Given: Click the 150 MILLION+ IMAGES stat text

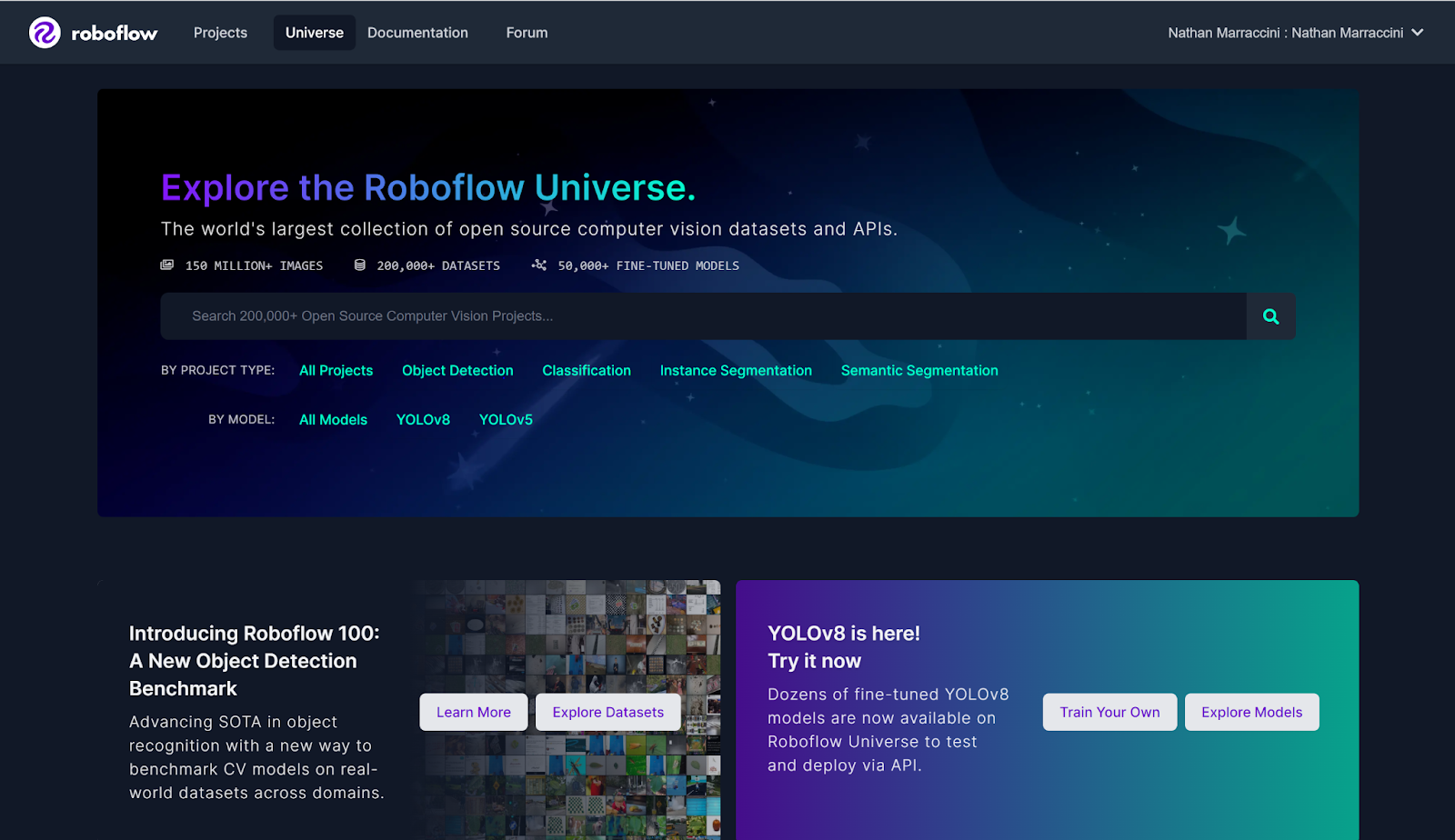Looking at the screenshot, I should click(255, 265).
